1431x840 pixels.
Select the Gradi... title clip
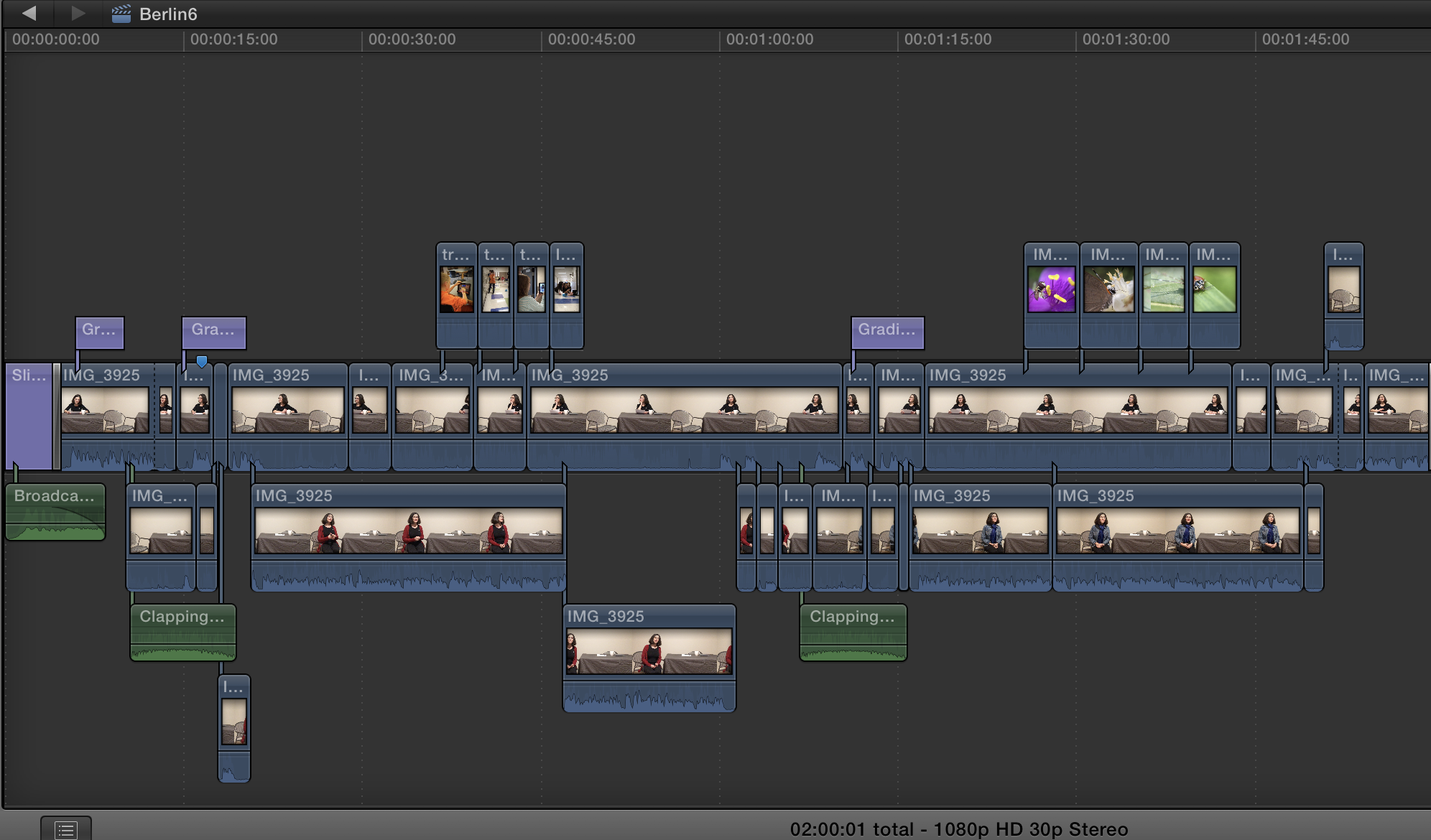tap(888, 333)
